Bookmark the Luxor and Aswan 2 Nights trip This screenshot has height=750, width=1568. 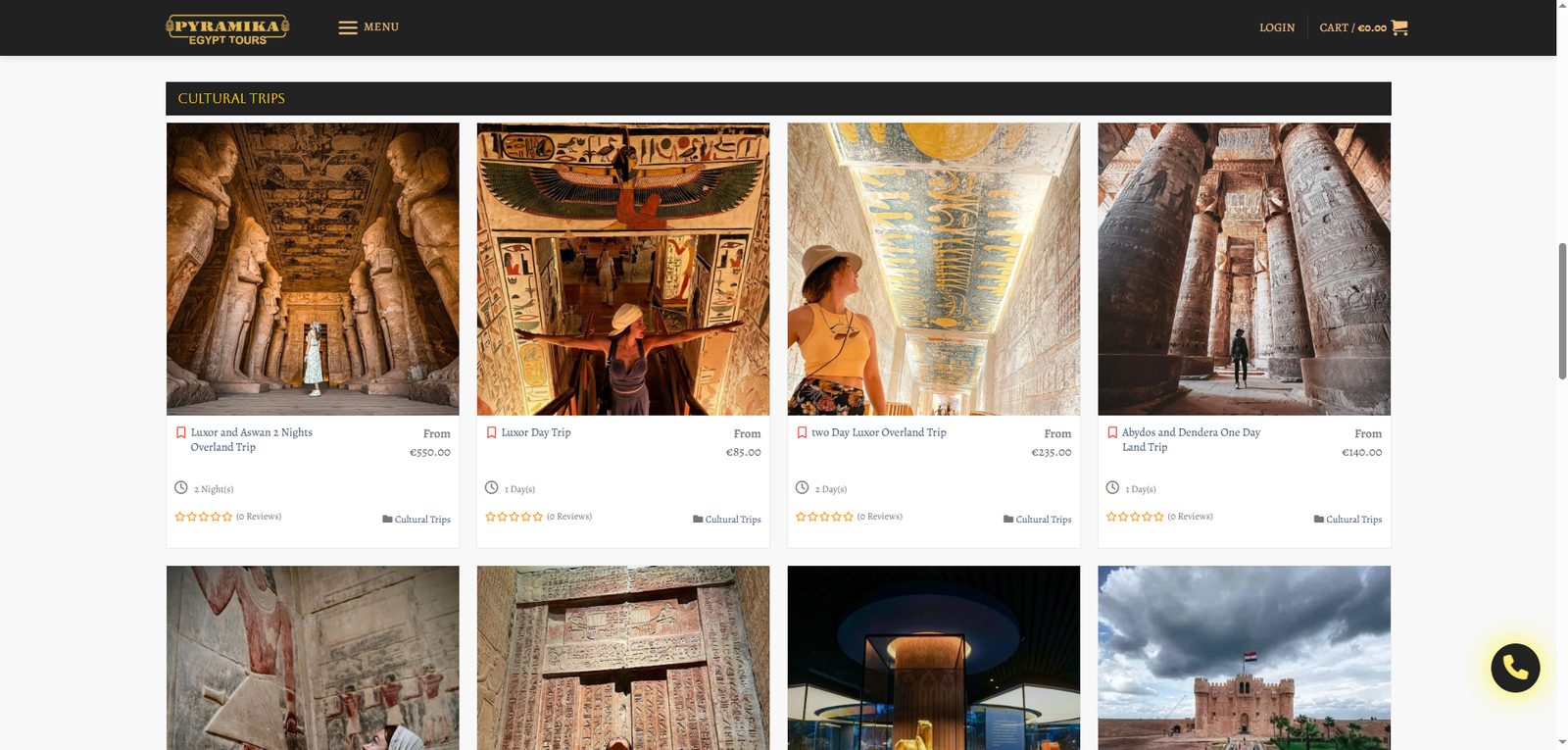pos(180,432)
